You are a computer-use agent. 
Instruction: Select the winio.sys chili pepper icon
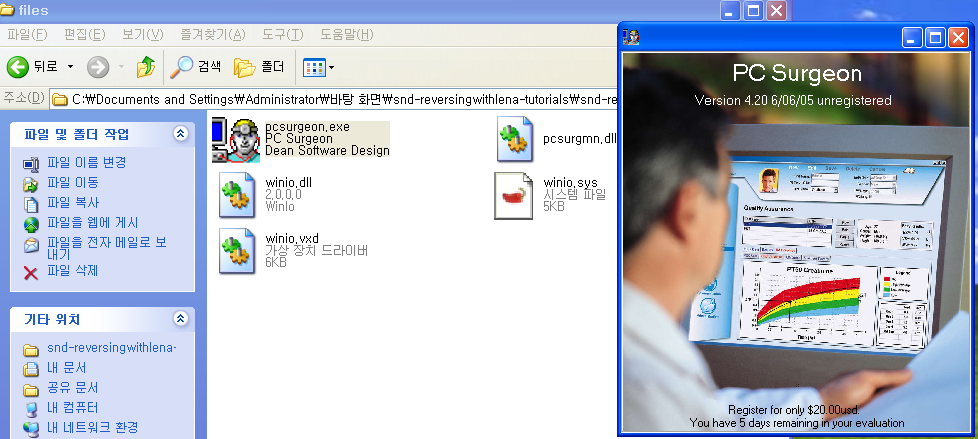pos(513,196)
